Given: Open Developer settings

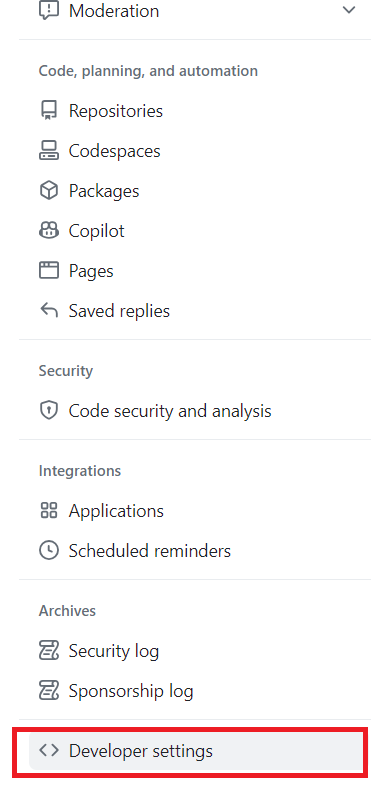Looking at the screenshot, I should coord(197,751).
